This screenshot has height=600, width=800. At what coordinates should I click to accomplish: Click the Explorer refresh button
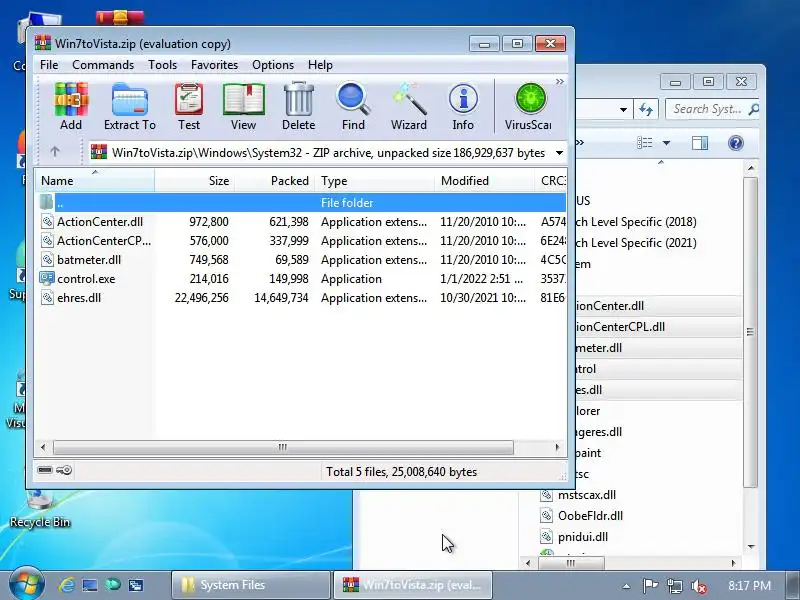[646, 109]
